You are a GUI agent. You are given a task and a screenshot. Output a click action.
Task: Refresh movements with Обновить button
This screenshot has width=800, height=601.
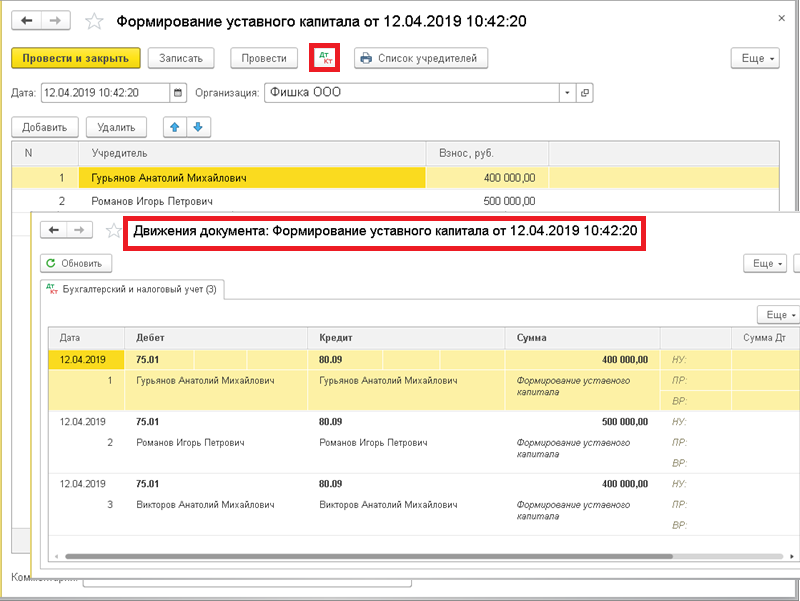pos(76,263)
